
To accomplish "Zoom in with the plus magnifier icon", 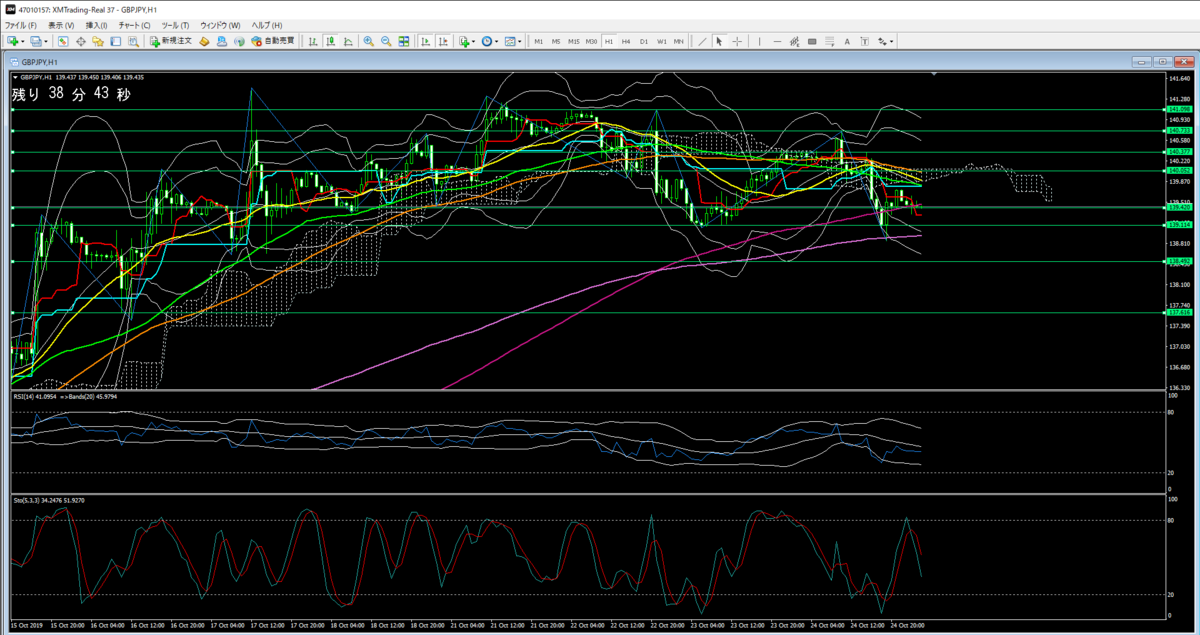I will pos(369,41).
